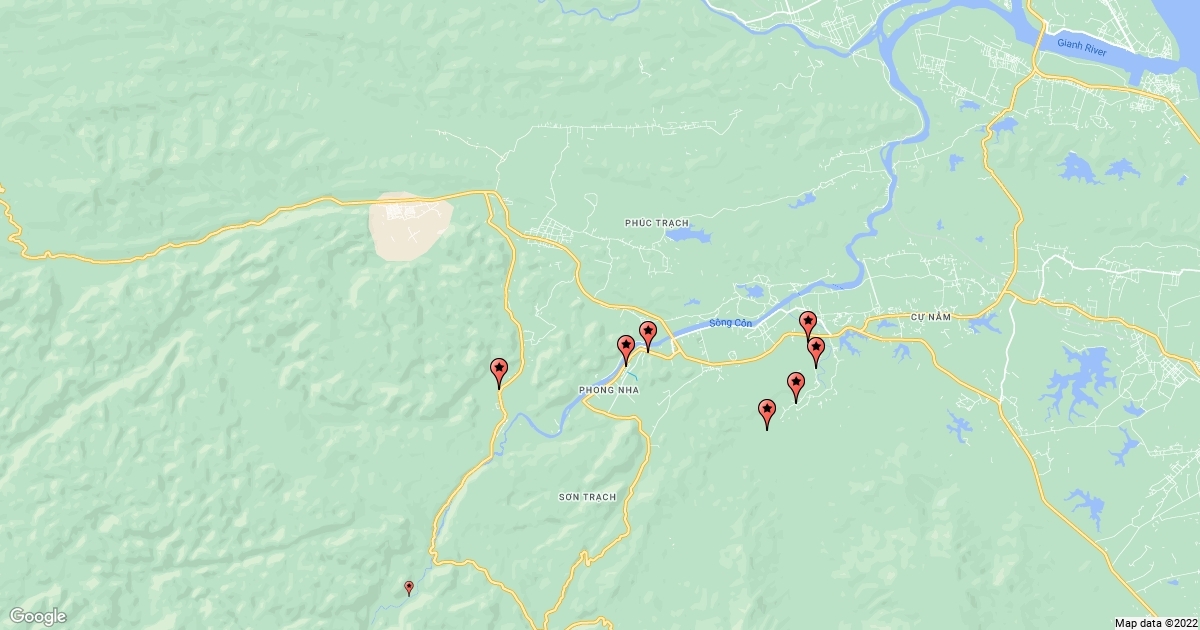Click the star marker directly above Phong Nha label

click(x=626, y=350)
